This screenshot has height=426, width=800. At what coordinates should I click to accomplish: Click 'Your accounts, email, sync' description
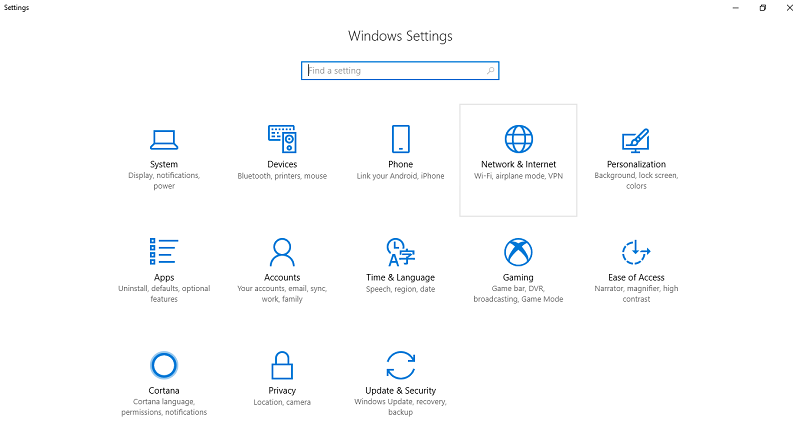point(282,294)
